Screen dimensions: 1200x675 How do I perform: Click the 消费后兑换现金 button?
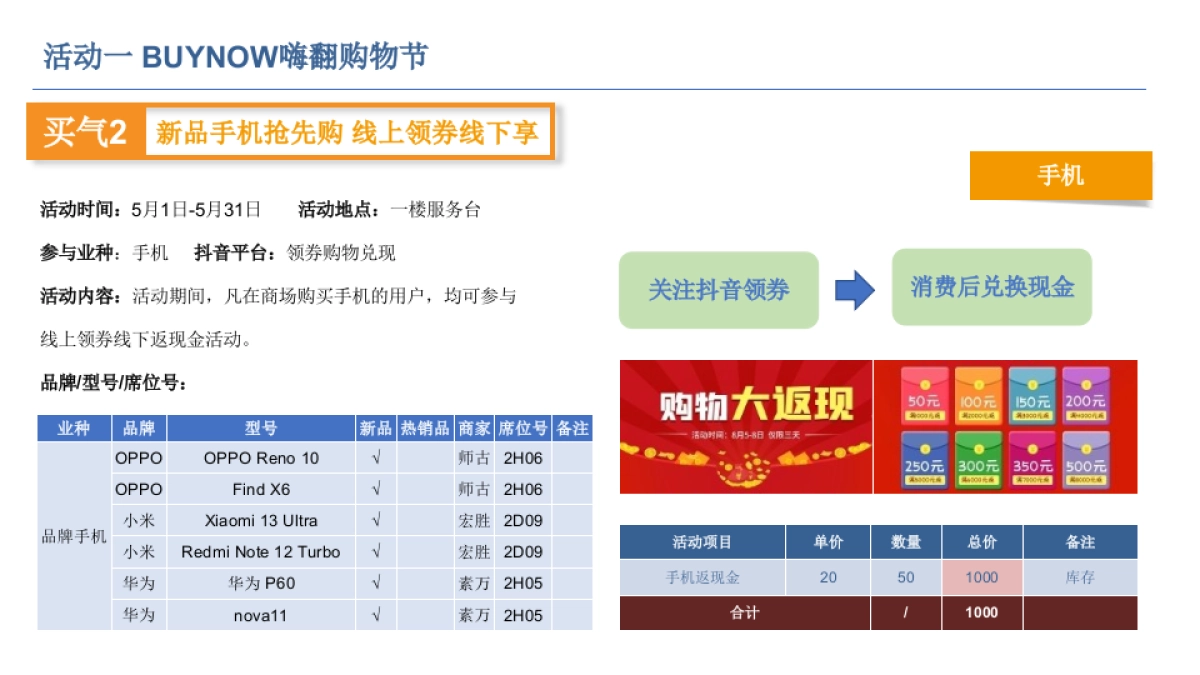click(x=991, y=289)
